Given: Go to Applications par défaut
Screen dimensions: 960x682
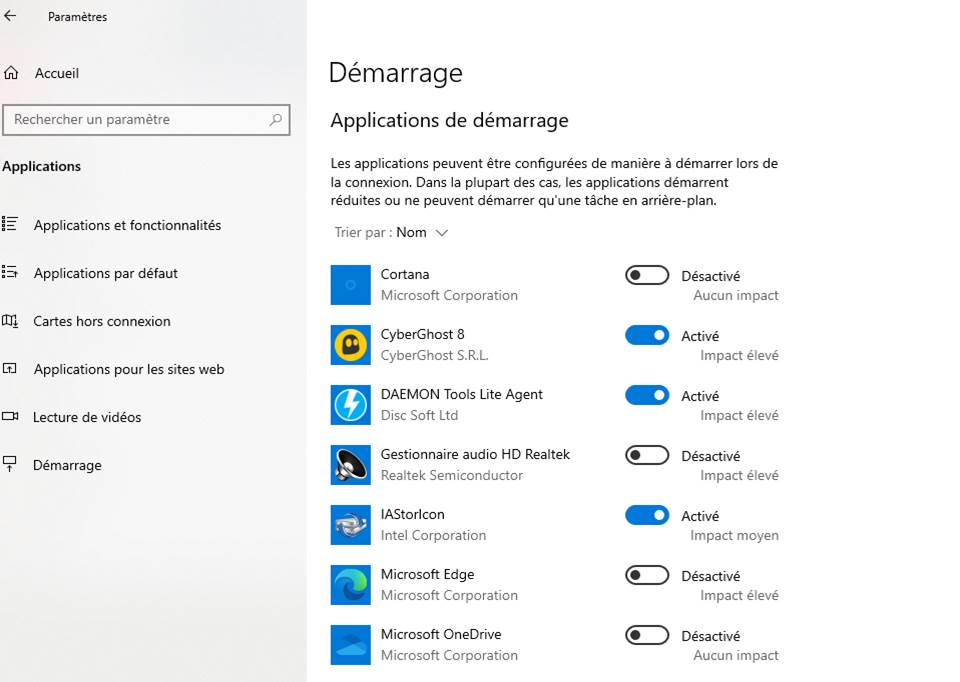Looking at the screenshot, I should [x=105, y=273].
